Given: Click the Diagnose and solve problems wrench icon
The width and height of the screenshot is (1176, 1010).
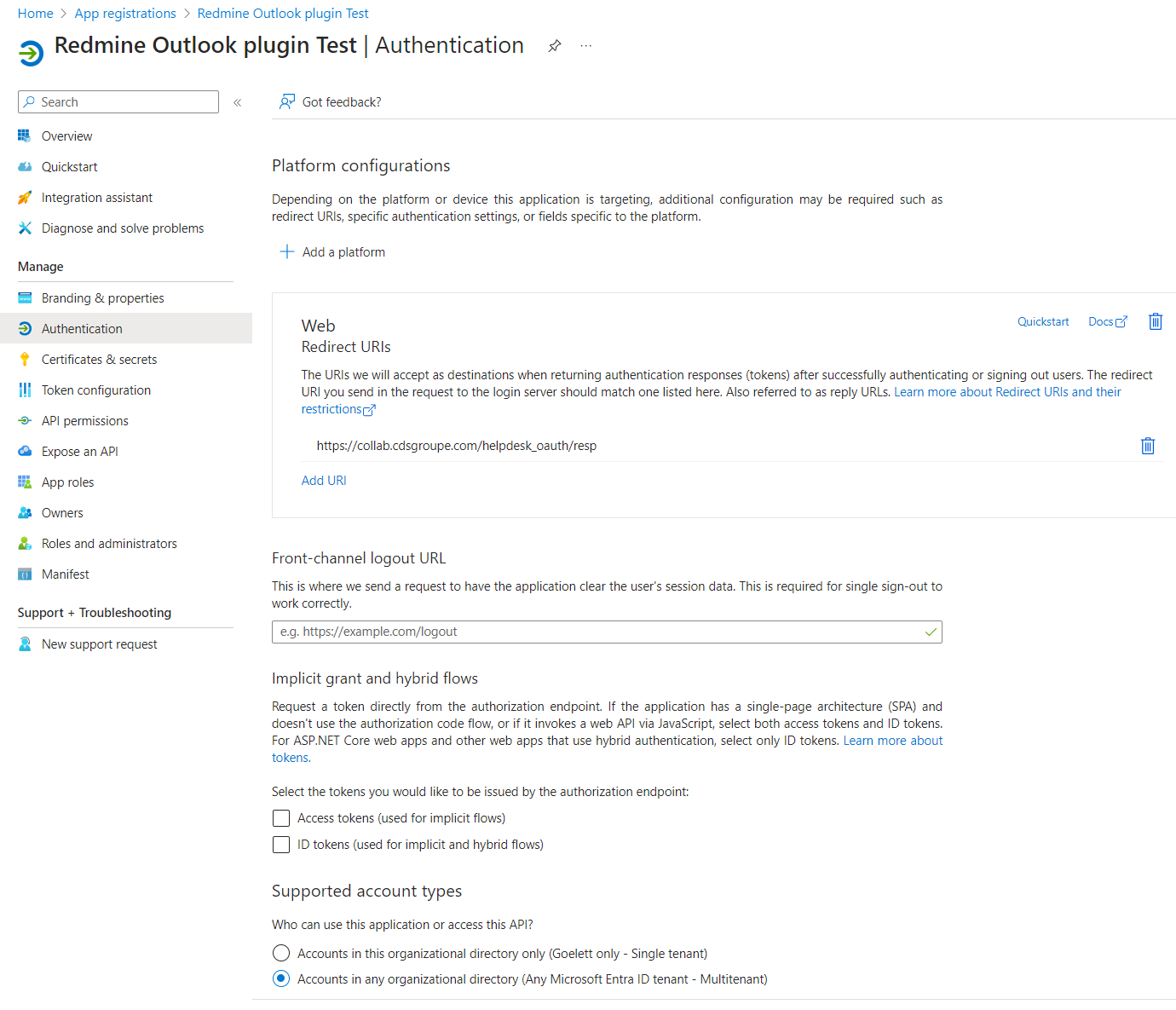Looking at the screenshot, I should point(25,228).
